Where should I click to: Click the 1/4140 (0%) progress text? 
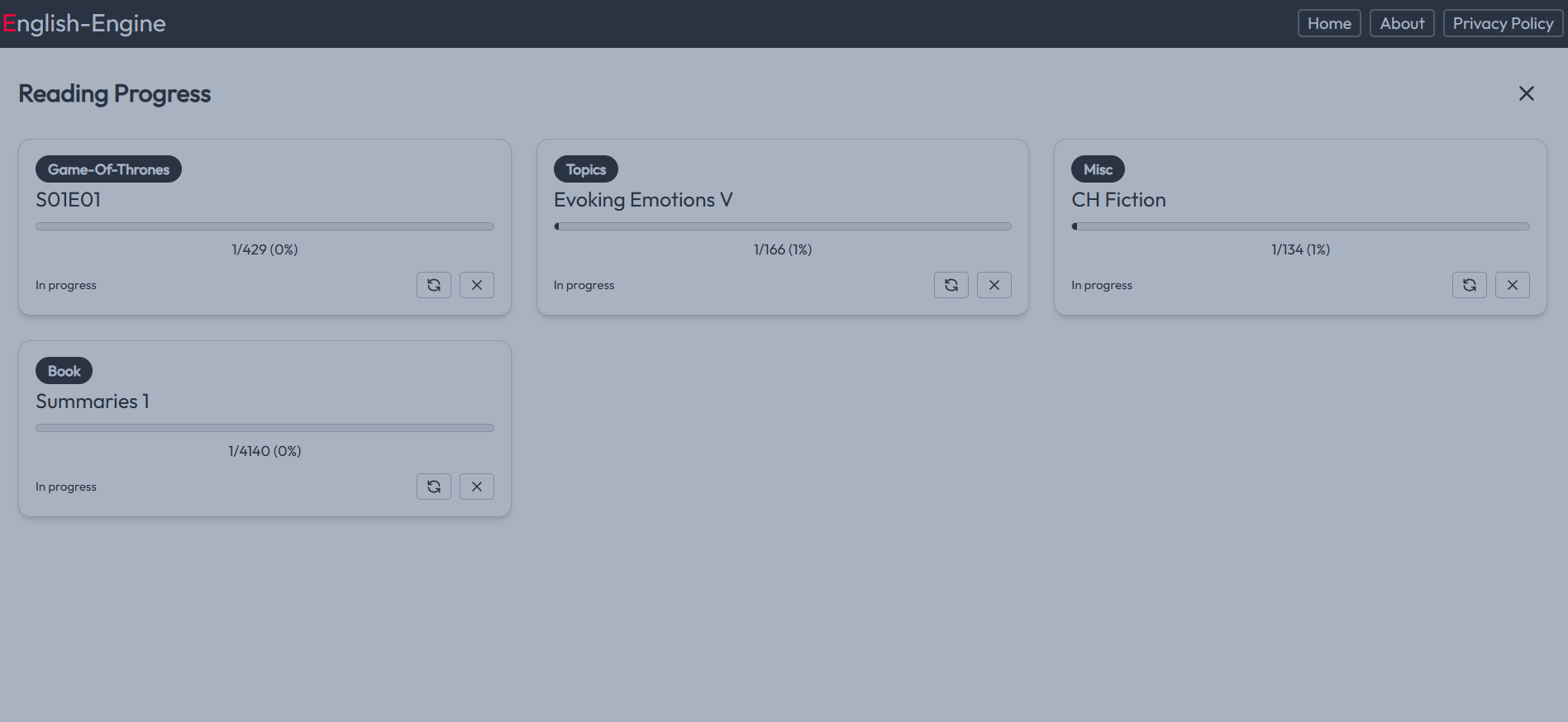pyautogui.click(x=265, y=451)
